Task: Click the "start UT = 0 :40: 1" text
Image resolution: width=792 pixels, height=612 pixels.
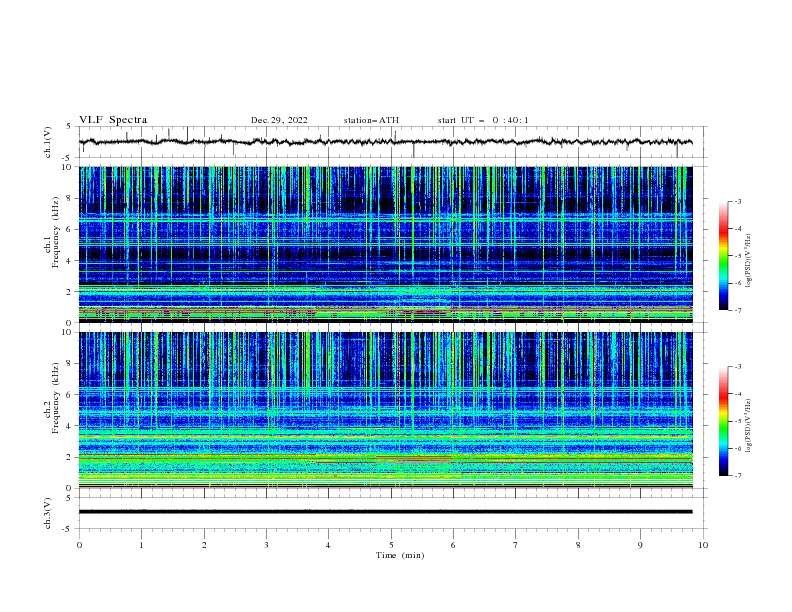Action: [x=483, y=120]
